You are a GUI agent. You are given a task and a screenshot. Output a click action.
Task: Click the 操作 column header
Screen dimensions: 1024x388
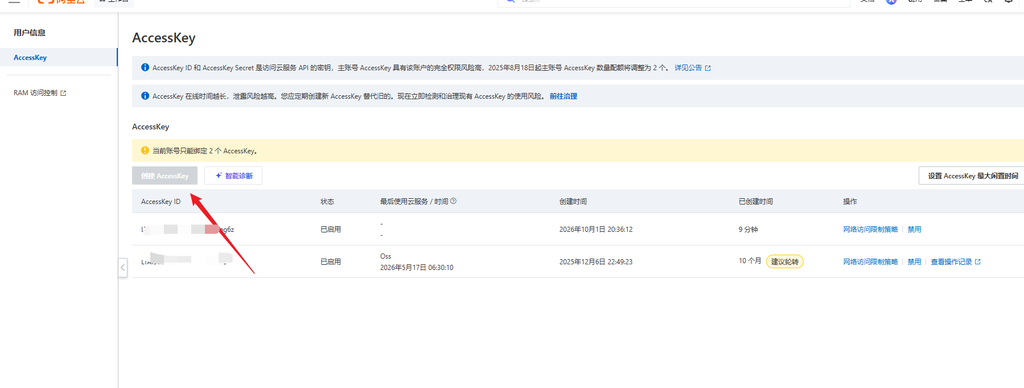pyautogui.click(x=850, y=202)
